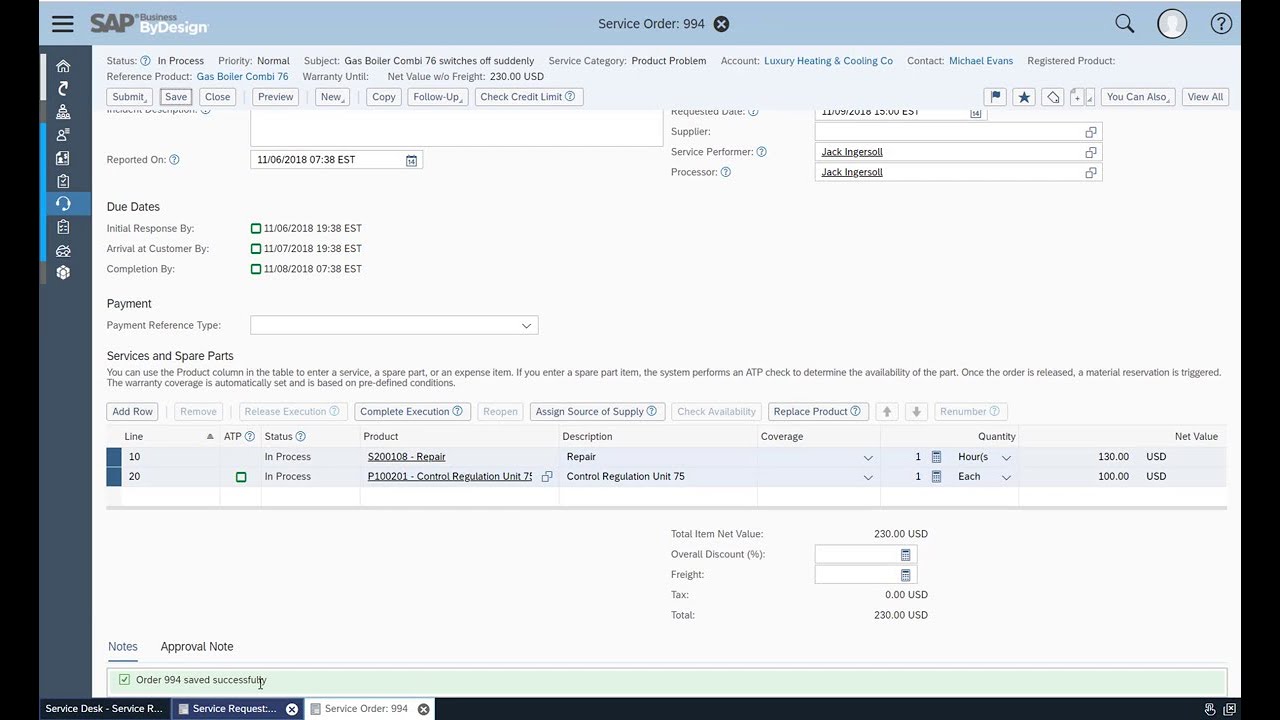Open the cube sidebar icon
The width and height of the screenshot is (1280, 720).
pos(63,273)
